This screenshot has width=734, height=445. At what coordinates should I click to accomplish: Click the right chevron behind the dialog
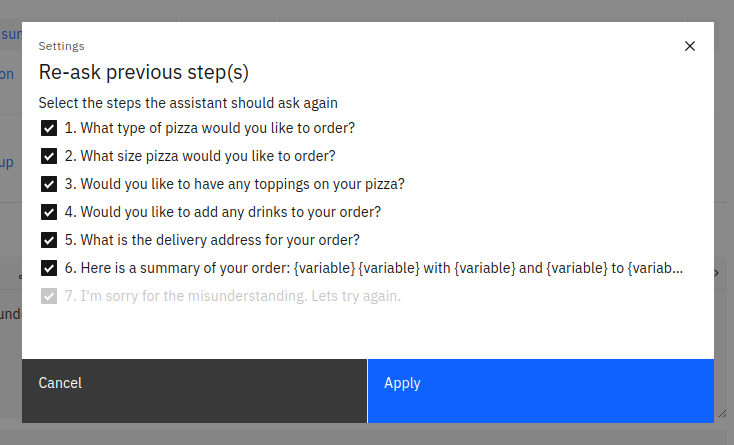coord(717,273)
